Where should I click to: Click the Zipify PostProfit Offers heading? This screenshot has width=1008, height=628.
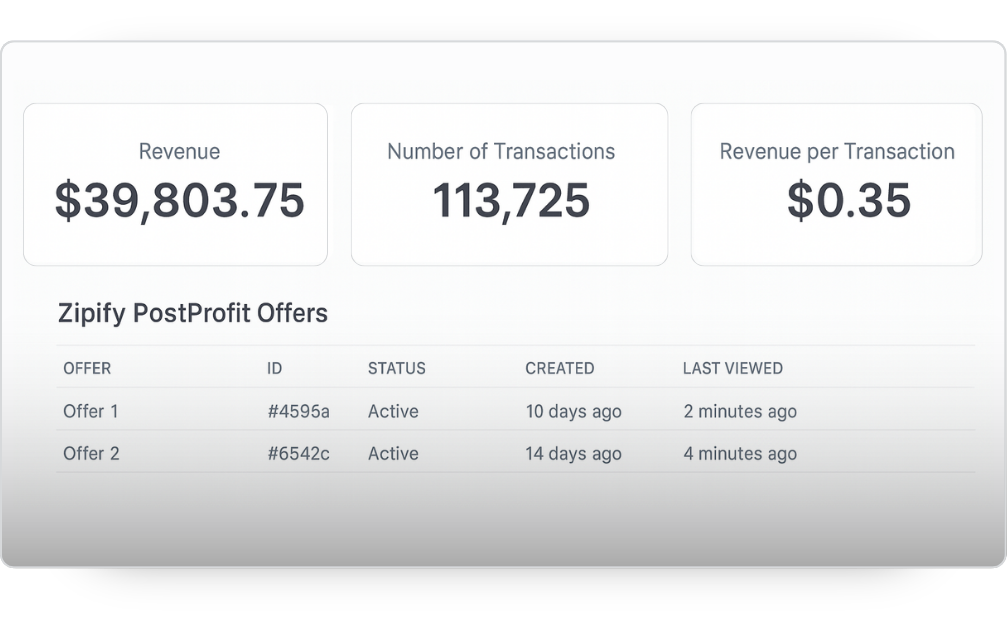tap(193, 313)
